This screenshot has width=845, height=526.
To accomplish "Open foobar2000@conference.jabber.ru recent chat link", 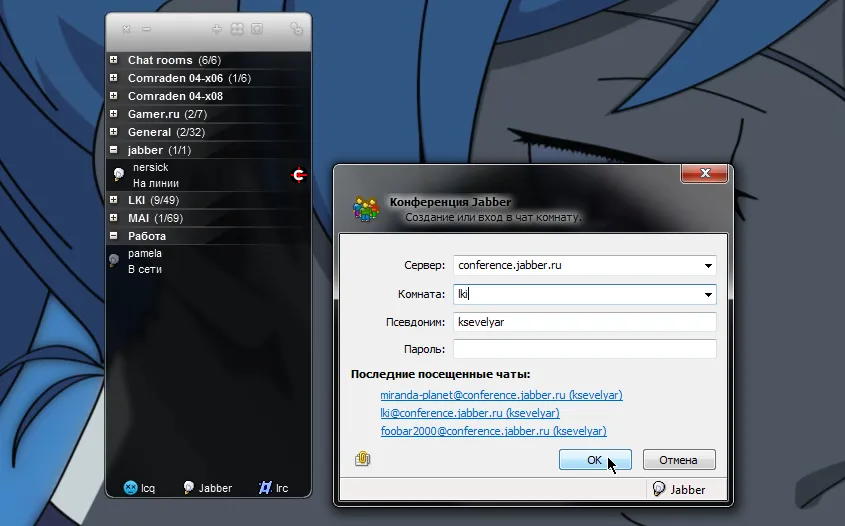I will (493, 431).
